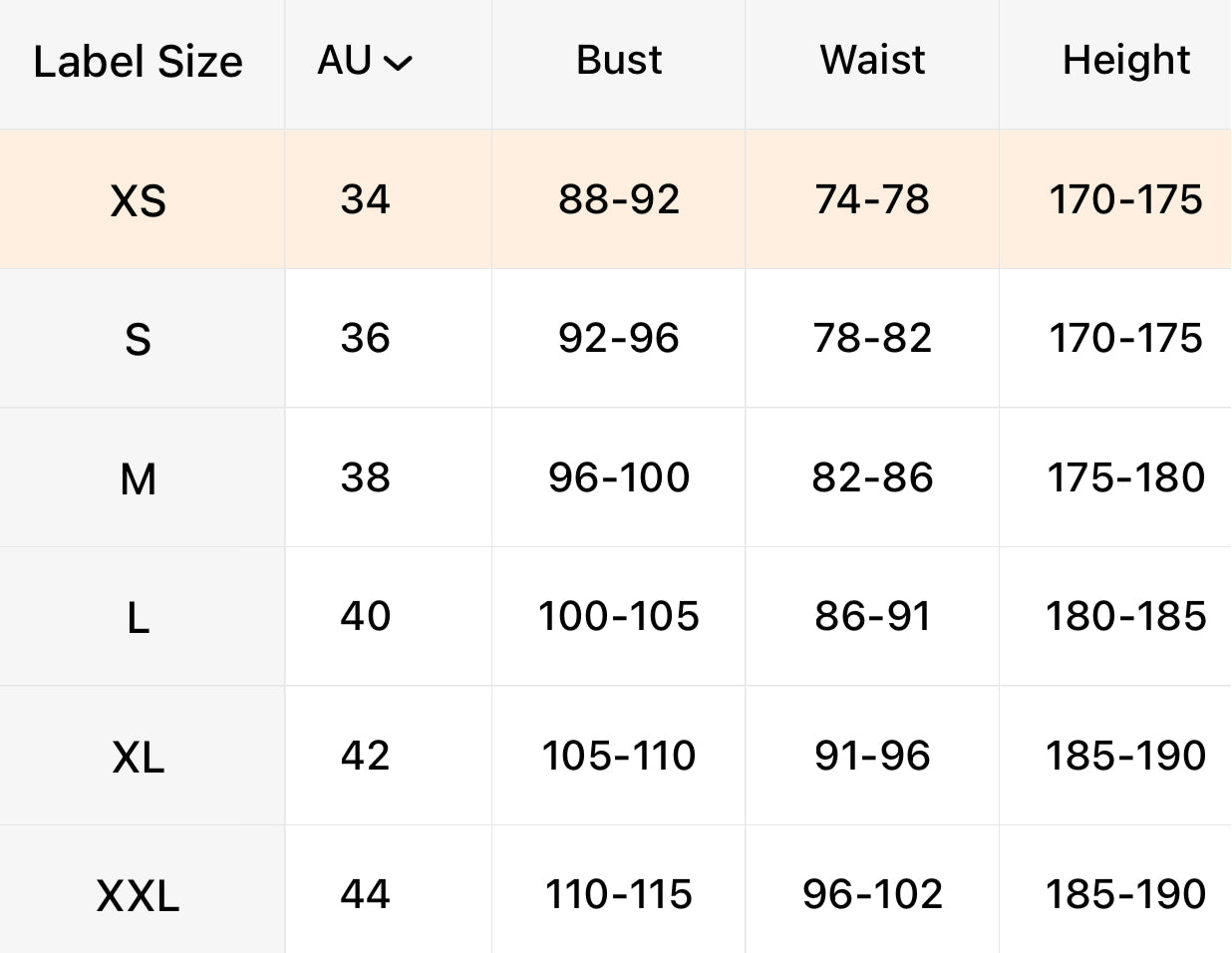Click AU size 34 cell
This screenshot has height=953, width=1232.
click(365, 199)
